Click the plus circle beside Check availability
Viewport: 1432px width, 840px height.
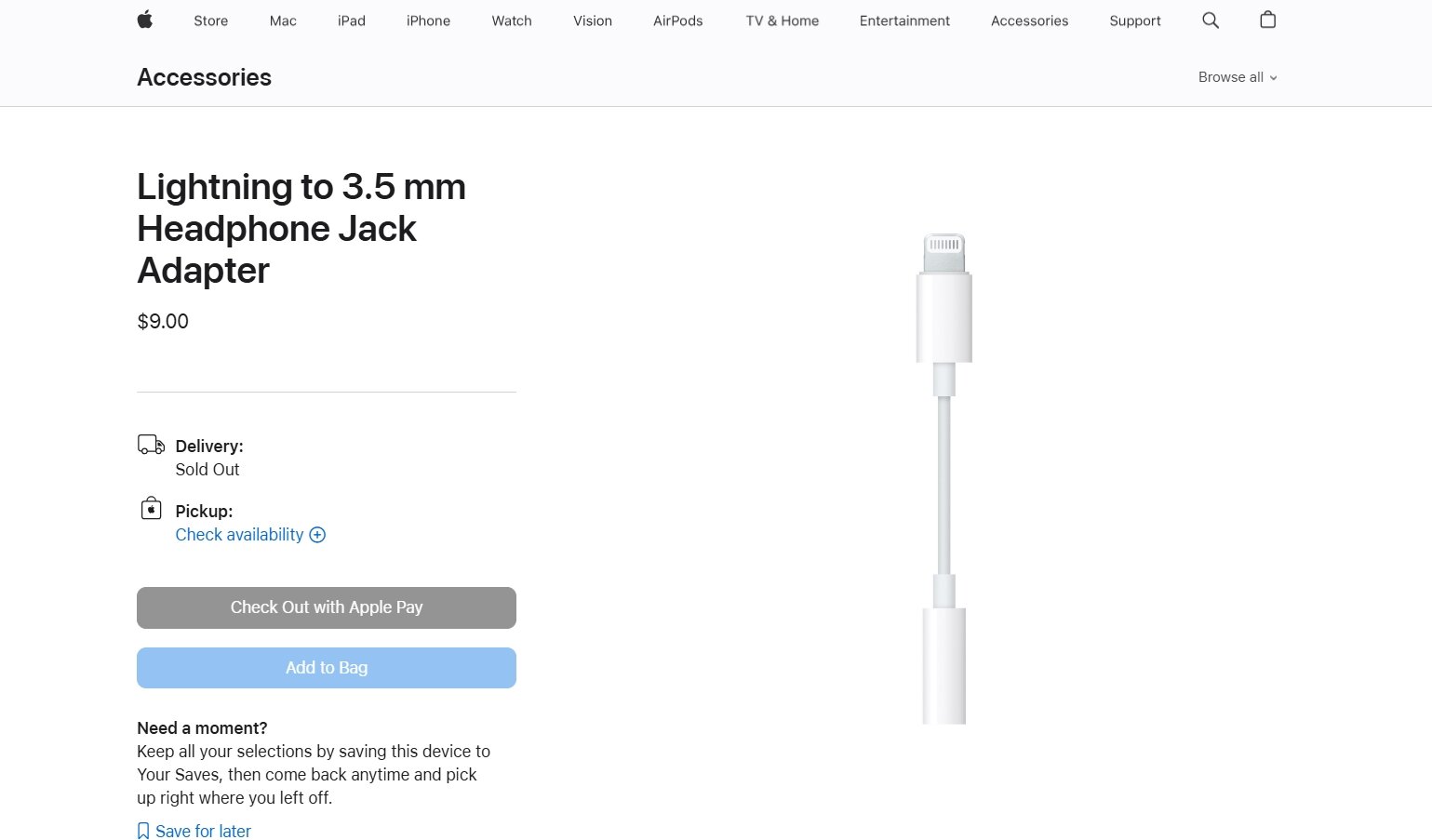317,535
